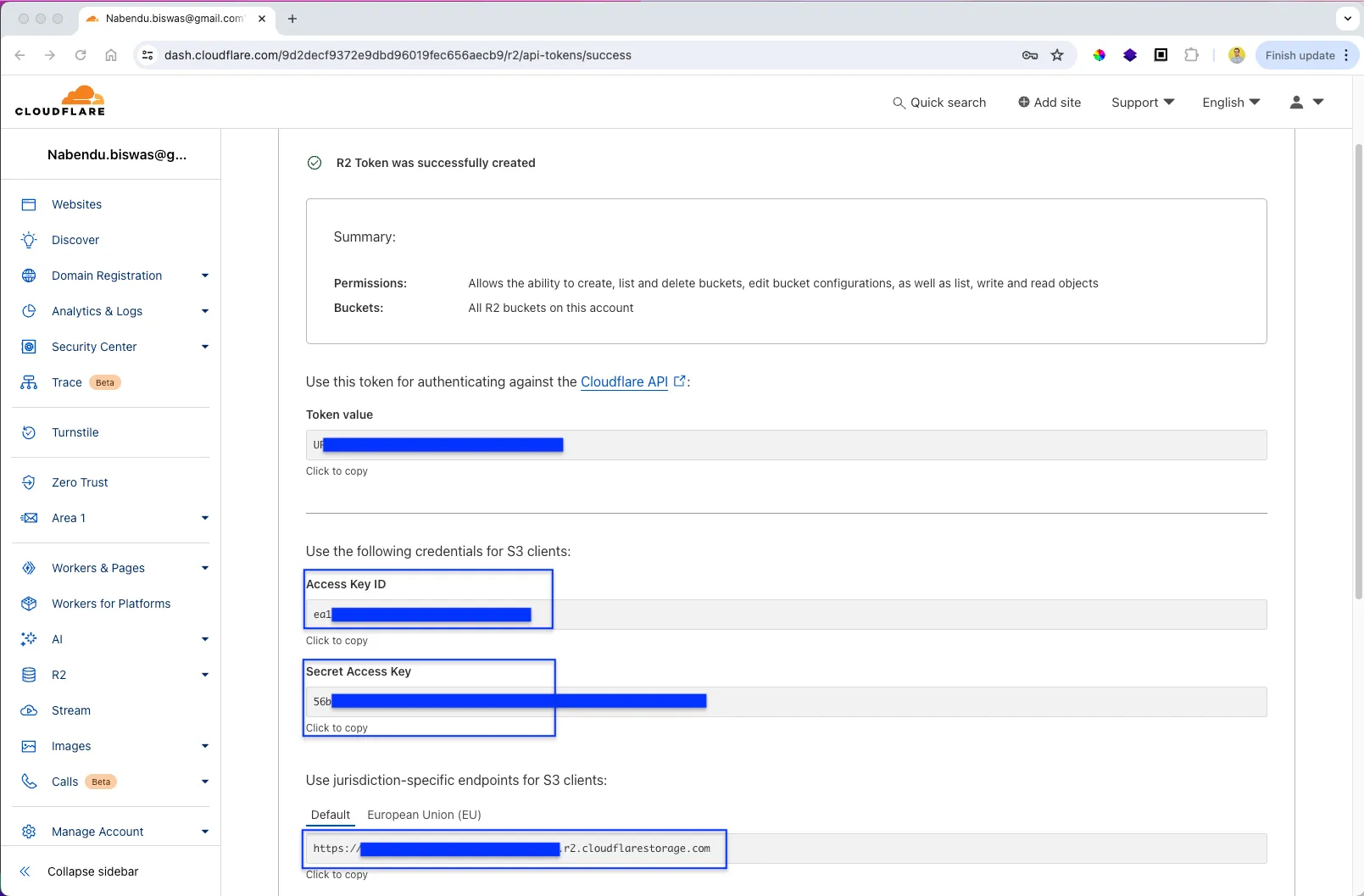The width and height of the screenshot is (1364, 896).
Task: Open Workers for Platforms link
Action: (x=111, y=604)
